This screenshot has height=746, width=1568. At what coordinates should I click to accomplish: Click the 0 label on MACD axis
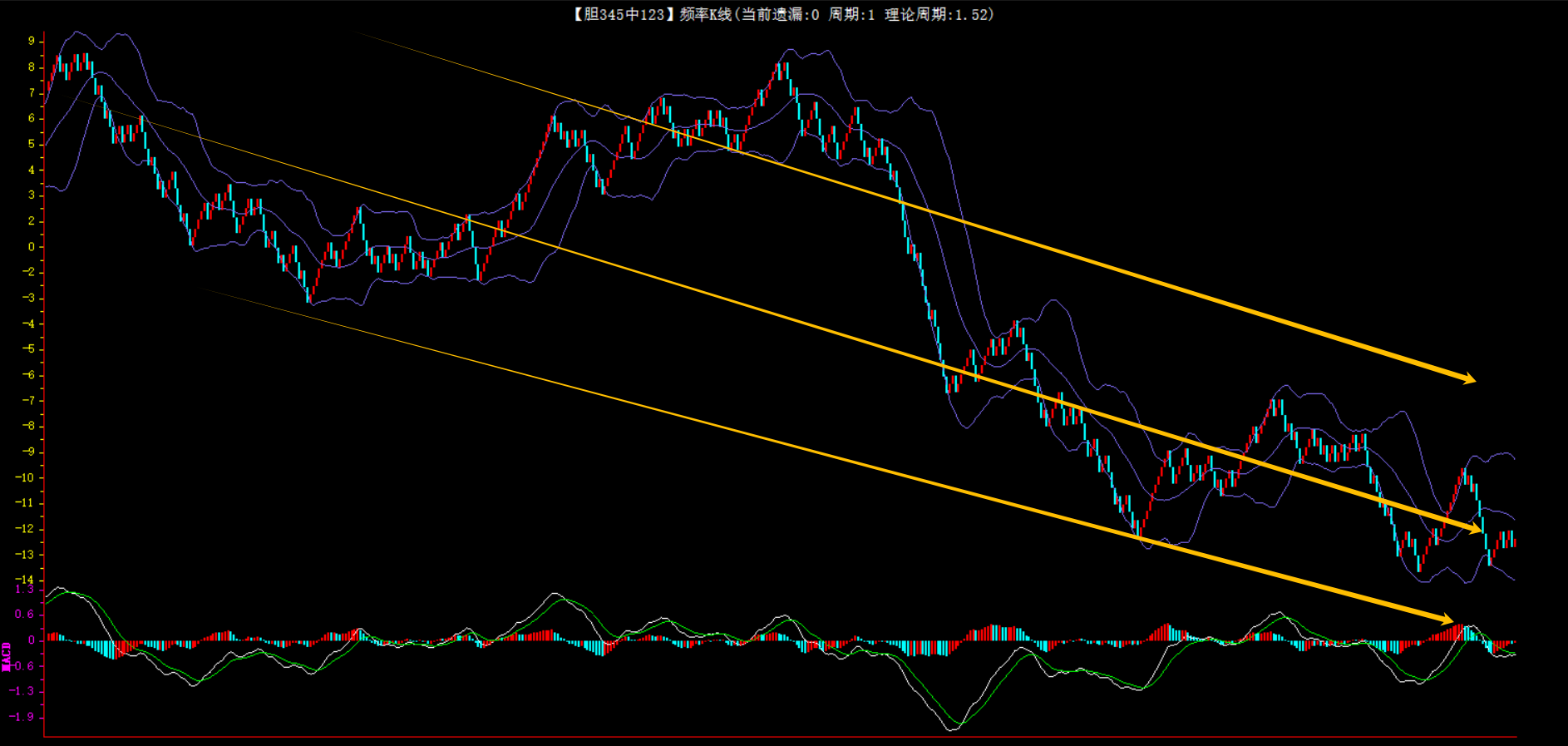point(32,640)
